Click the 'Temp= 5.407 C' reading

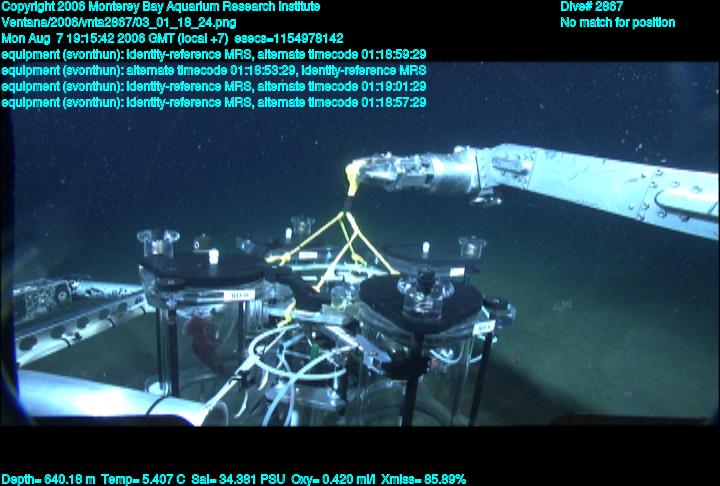[143, 480]
